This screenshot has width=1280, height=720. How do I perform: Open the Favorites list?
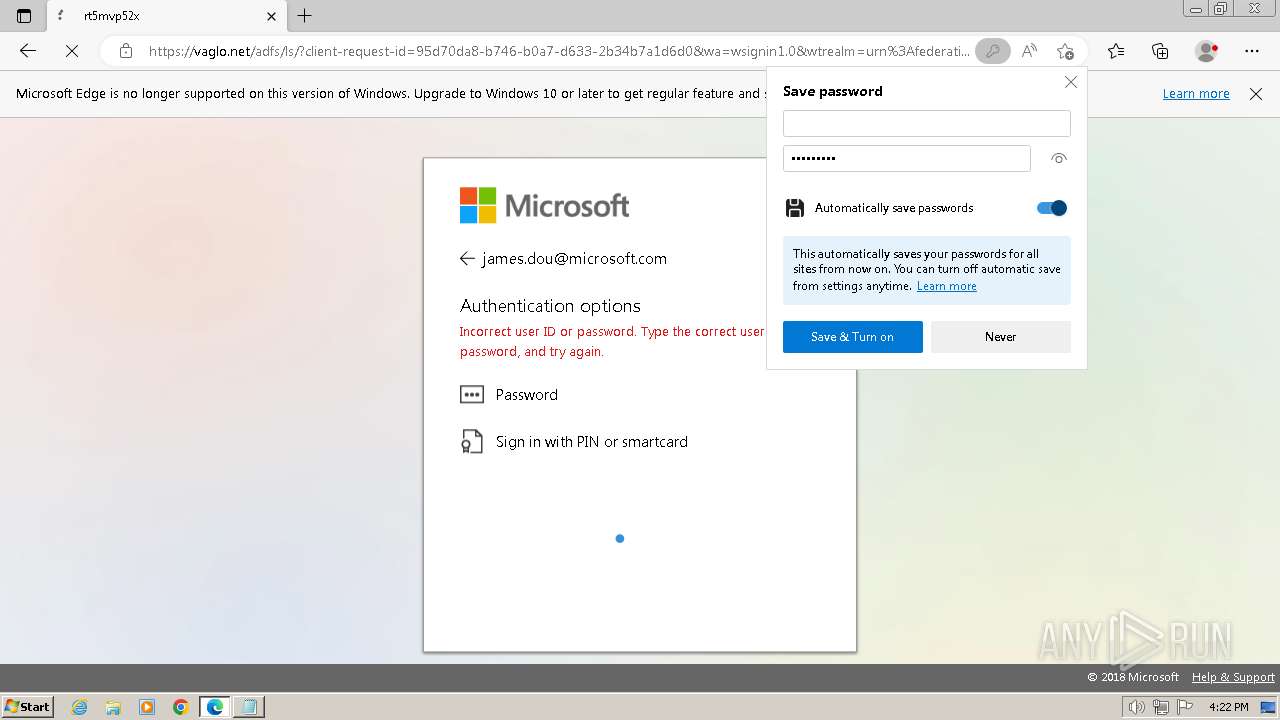(1116, 51)
